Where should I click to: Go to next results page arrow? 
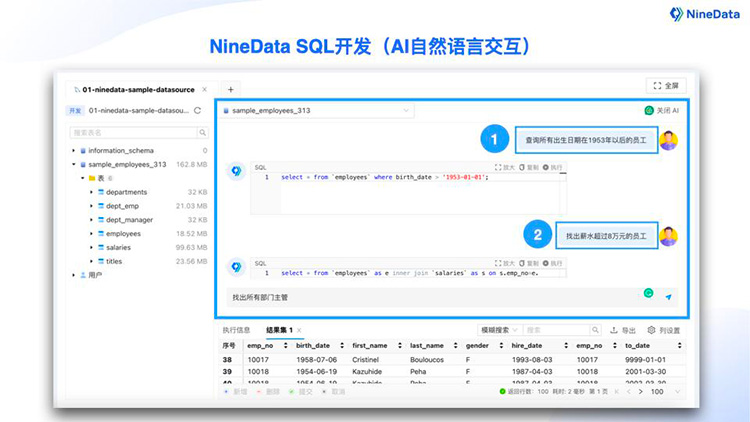[x=641, y=392]
